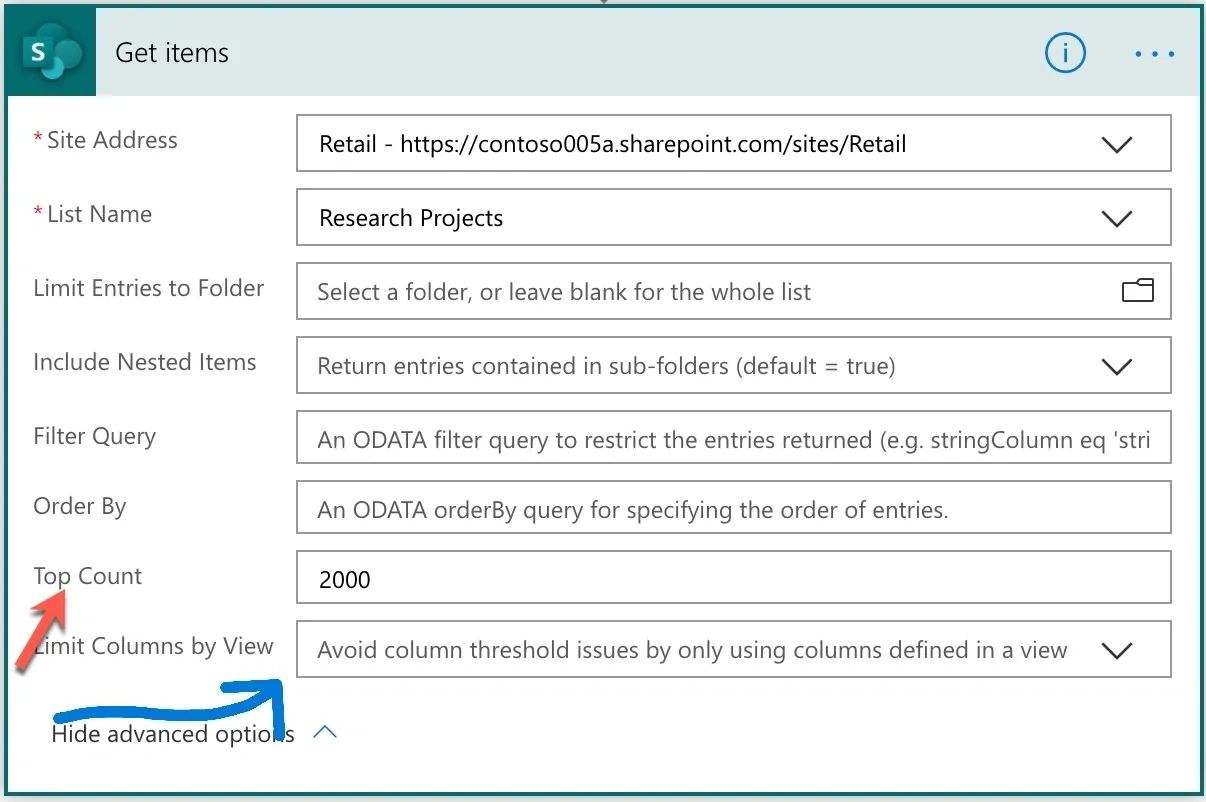Click the Include Nested Items label

[x=145, y=362]
